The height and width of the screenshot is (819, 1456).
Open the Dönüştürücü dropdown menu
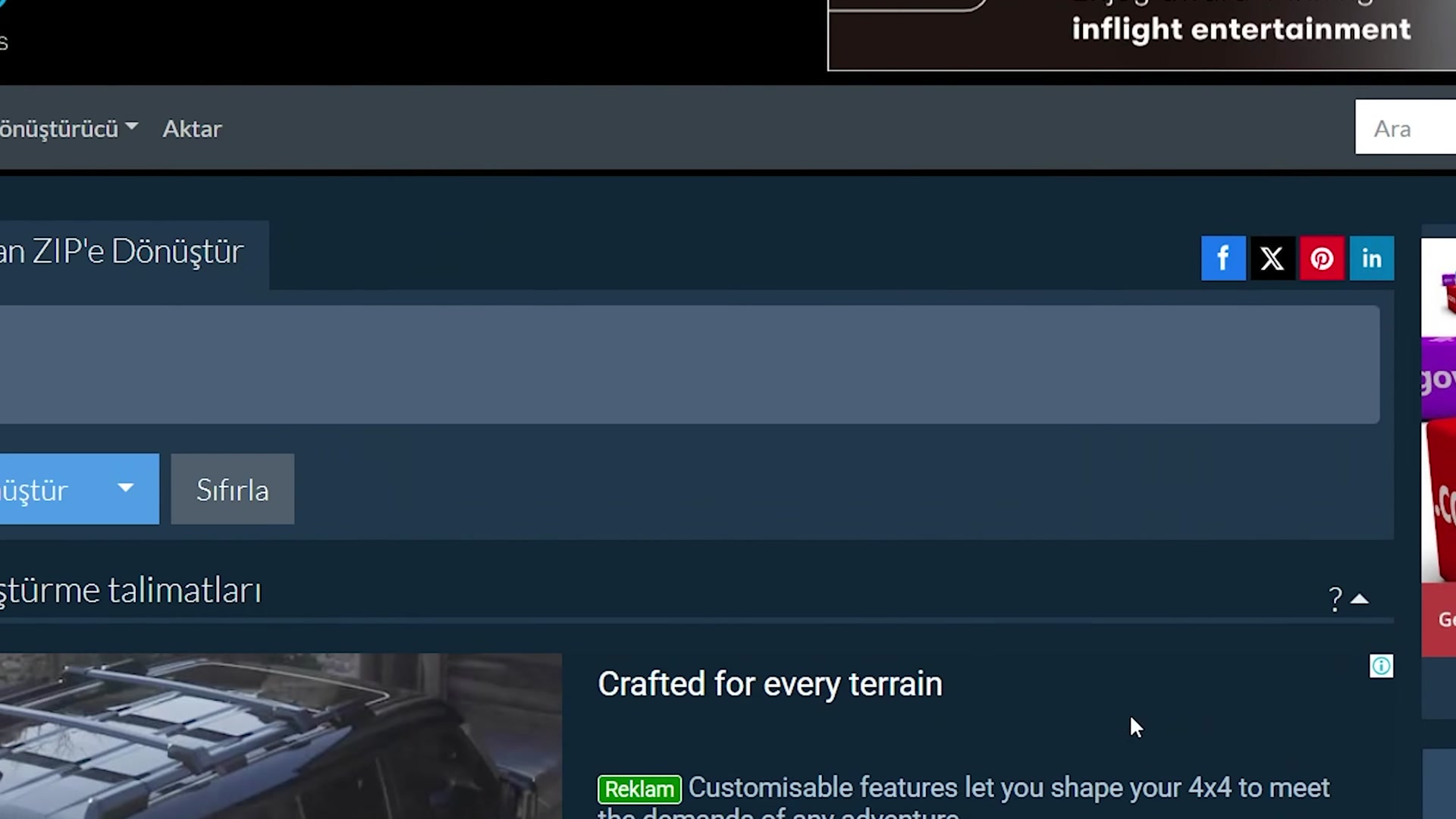(67, 129)
